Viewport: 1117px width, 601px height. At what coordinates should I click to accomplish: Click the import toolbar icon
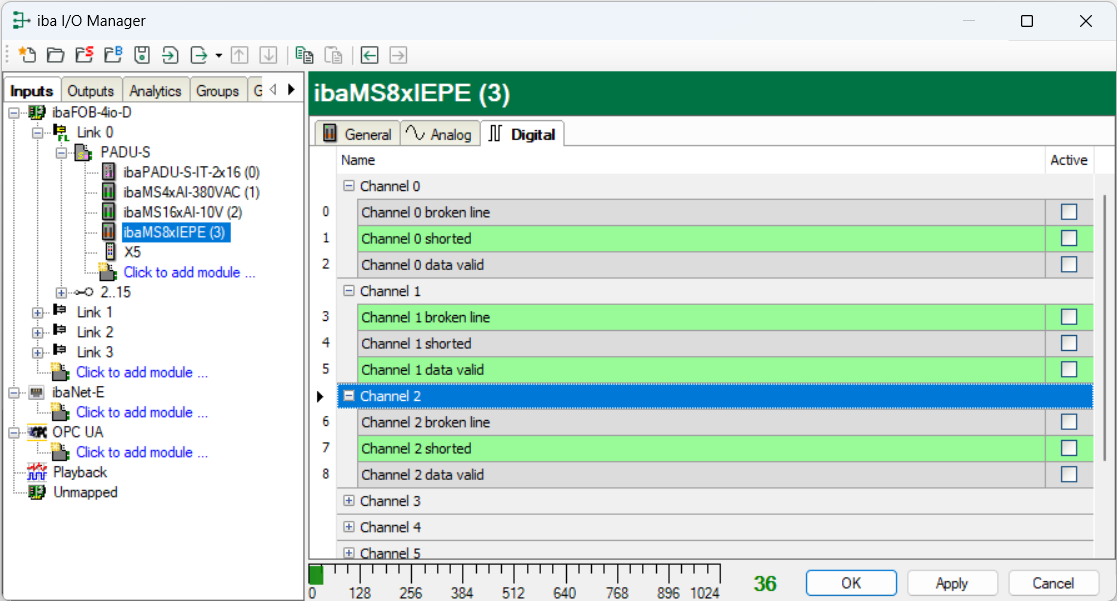[171, 55]
